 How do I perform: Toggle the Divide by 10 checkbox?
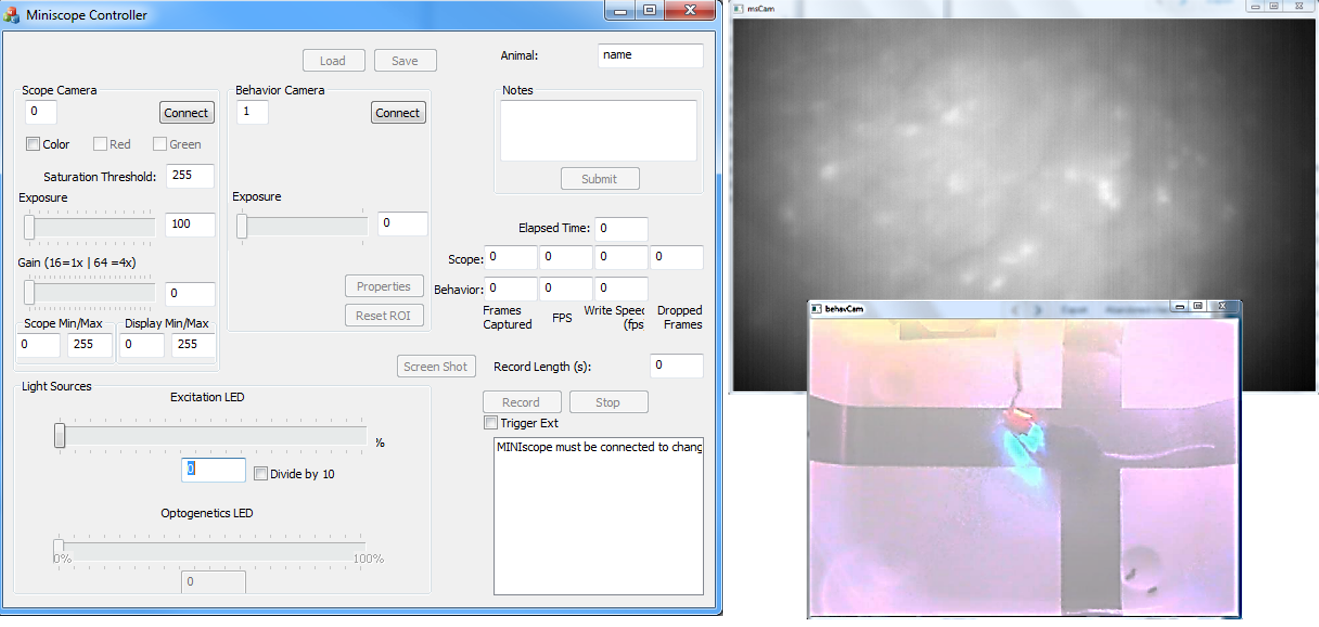click(x=261, y=474)
